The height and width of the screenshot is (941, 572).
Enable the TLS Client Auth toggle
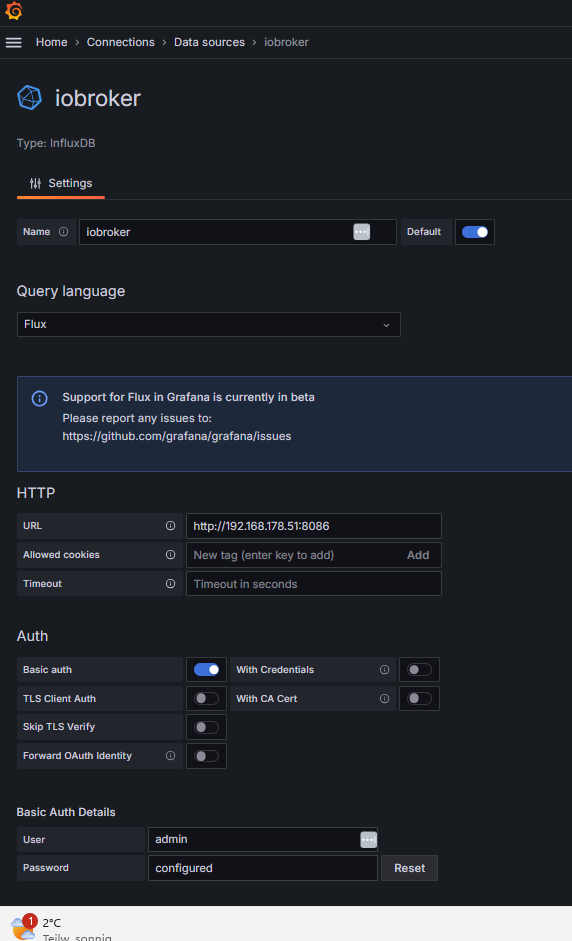[206, 699]
